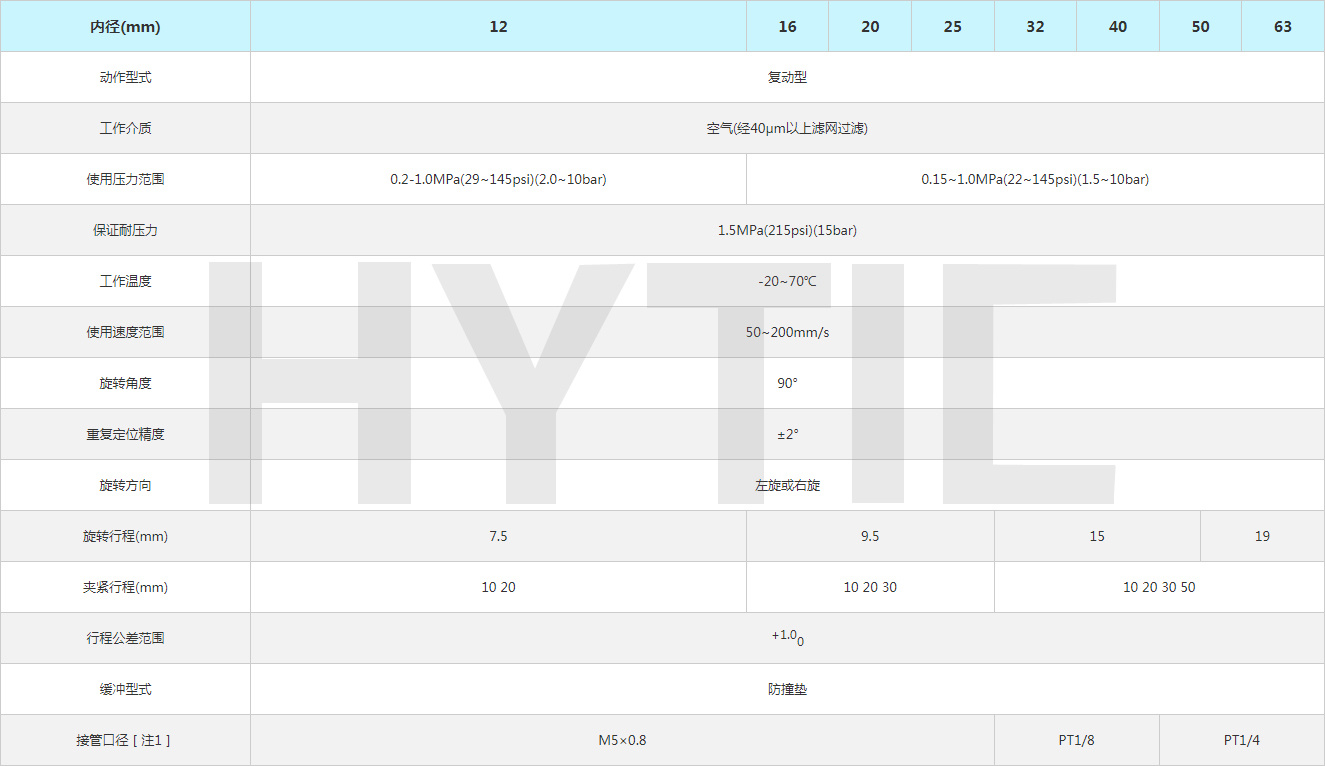Screen dimensions: 1325x766
Task: Click the 10 20 30 50 clamping stroke value
Action: (x=1159, y=587)
